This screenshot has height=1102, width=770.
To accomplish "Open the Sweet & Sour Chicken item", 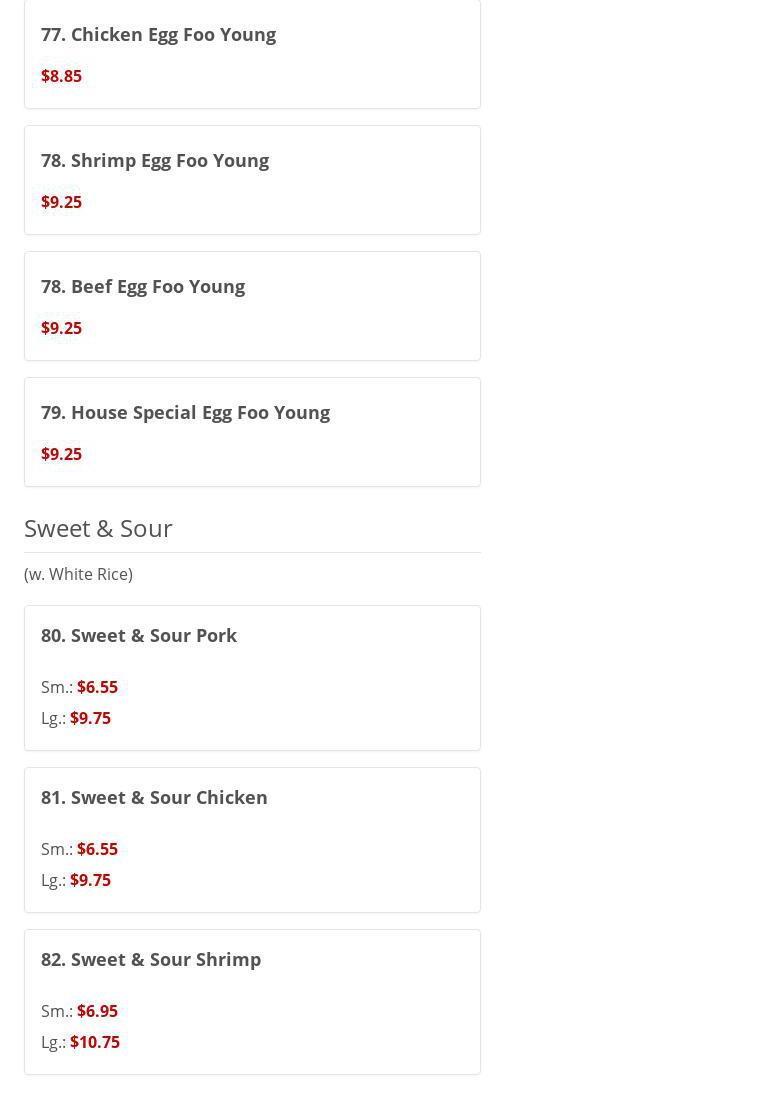I will [154, 797].
